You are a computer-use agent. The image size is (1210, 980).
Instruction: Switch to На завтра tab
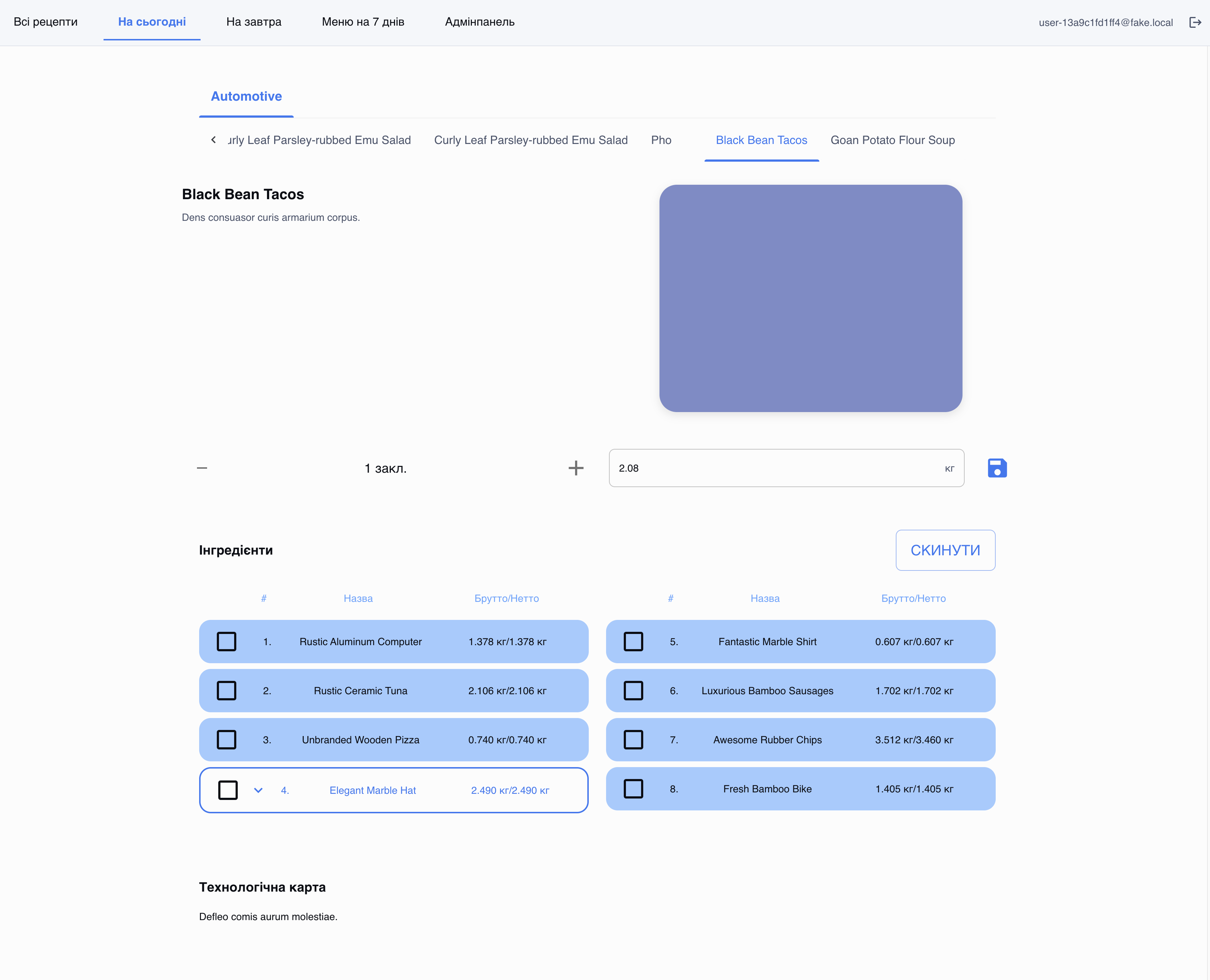pos(254,22)
